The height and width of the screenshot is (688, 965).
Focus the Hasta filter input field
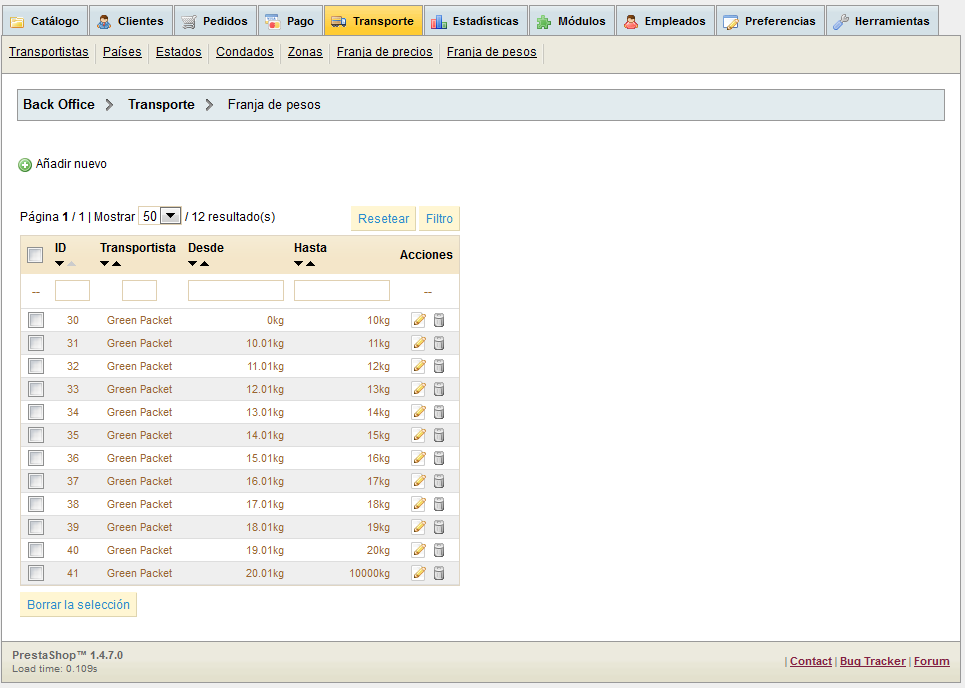(x=342, y=290)
